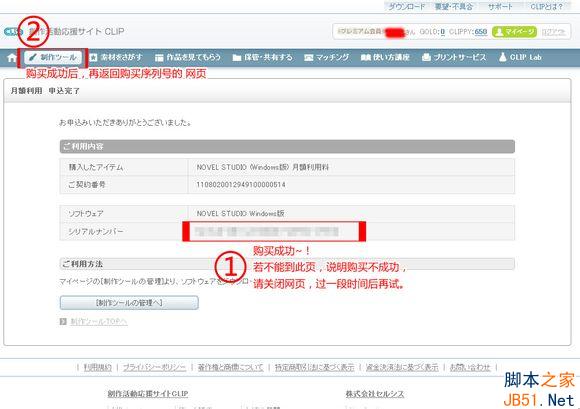Open the 使い方講座 menu item

pyautogui.click(x=385, y=57)
